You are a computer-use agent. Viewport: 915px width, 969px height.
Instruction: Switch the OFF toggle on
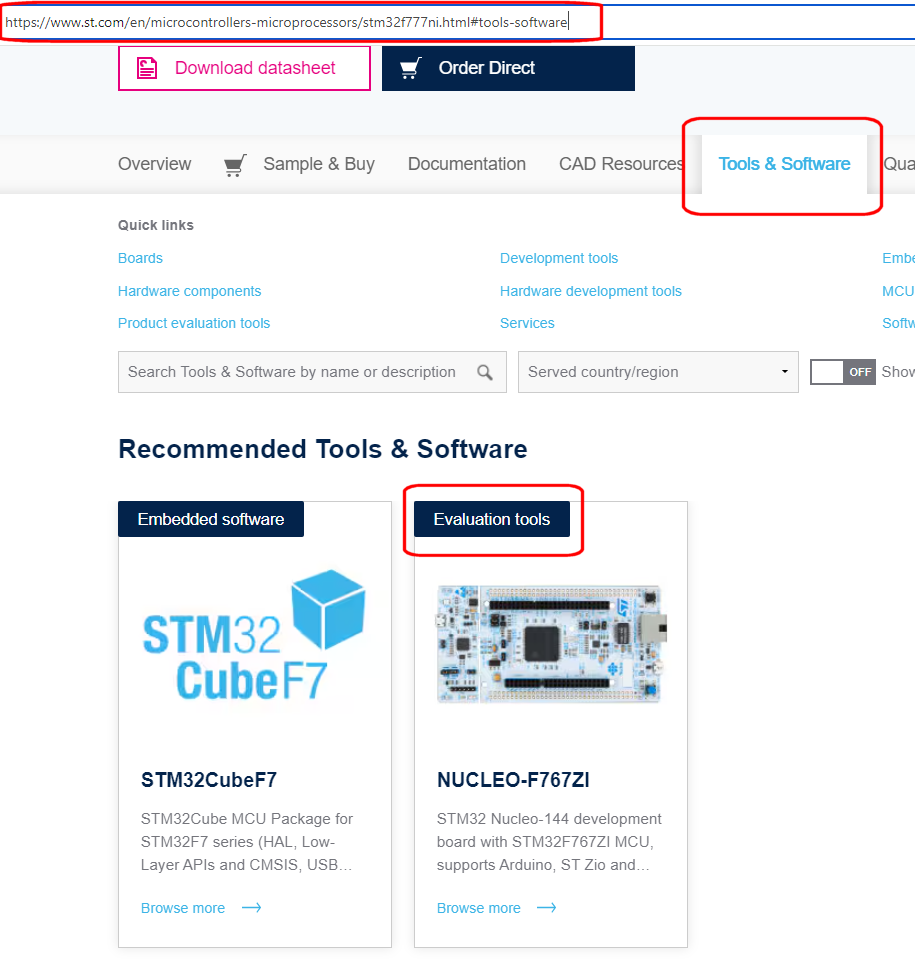pyautogui.click(x=840, y=371)
